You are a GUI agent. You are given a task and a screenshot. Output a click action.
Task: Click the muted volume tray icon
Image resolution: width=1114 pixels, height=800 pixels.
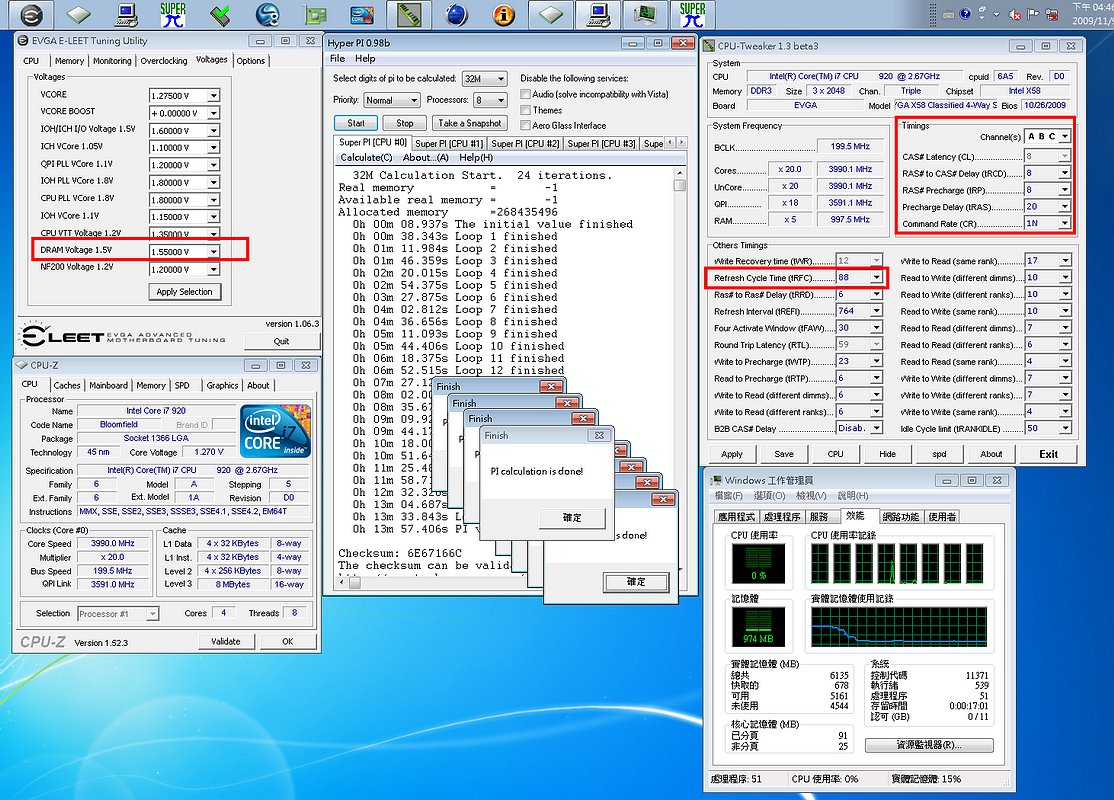coord(1015,13)
